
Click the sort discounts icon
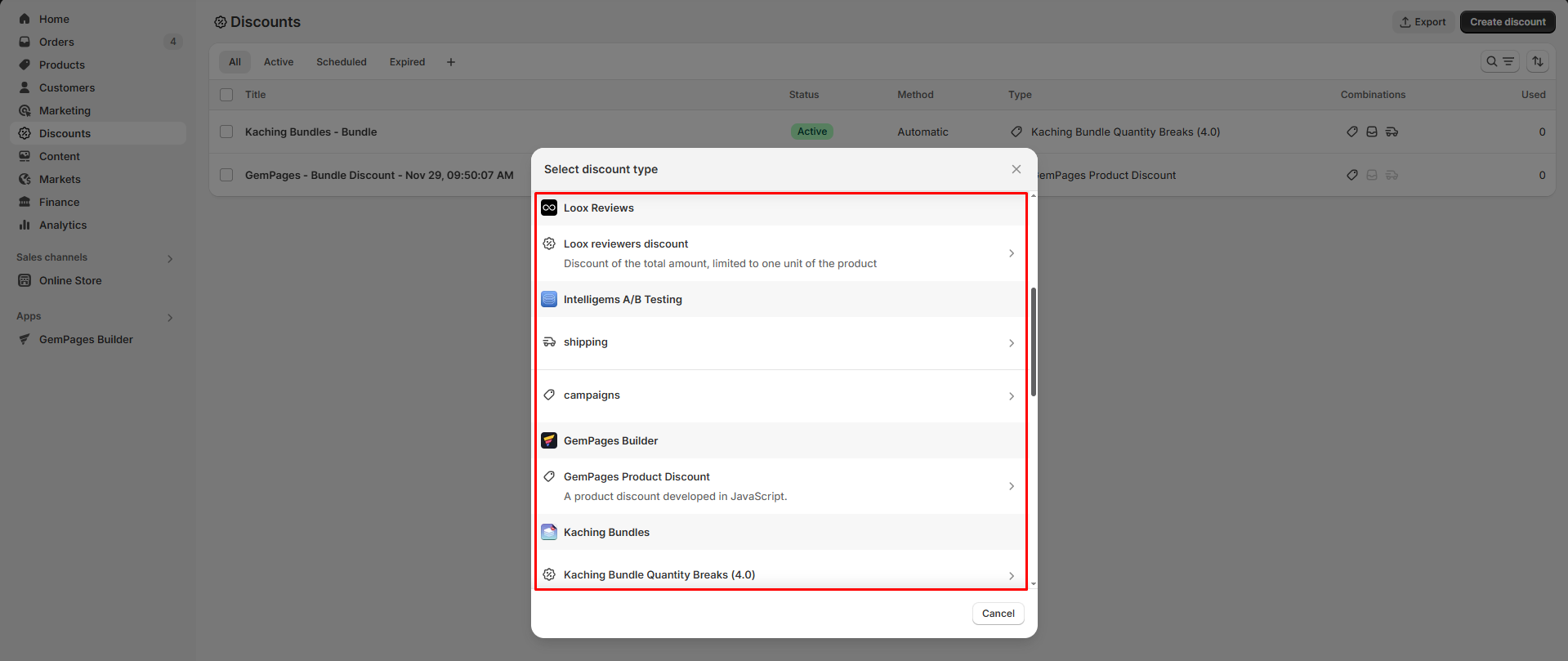[x=1538, y=62]
